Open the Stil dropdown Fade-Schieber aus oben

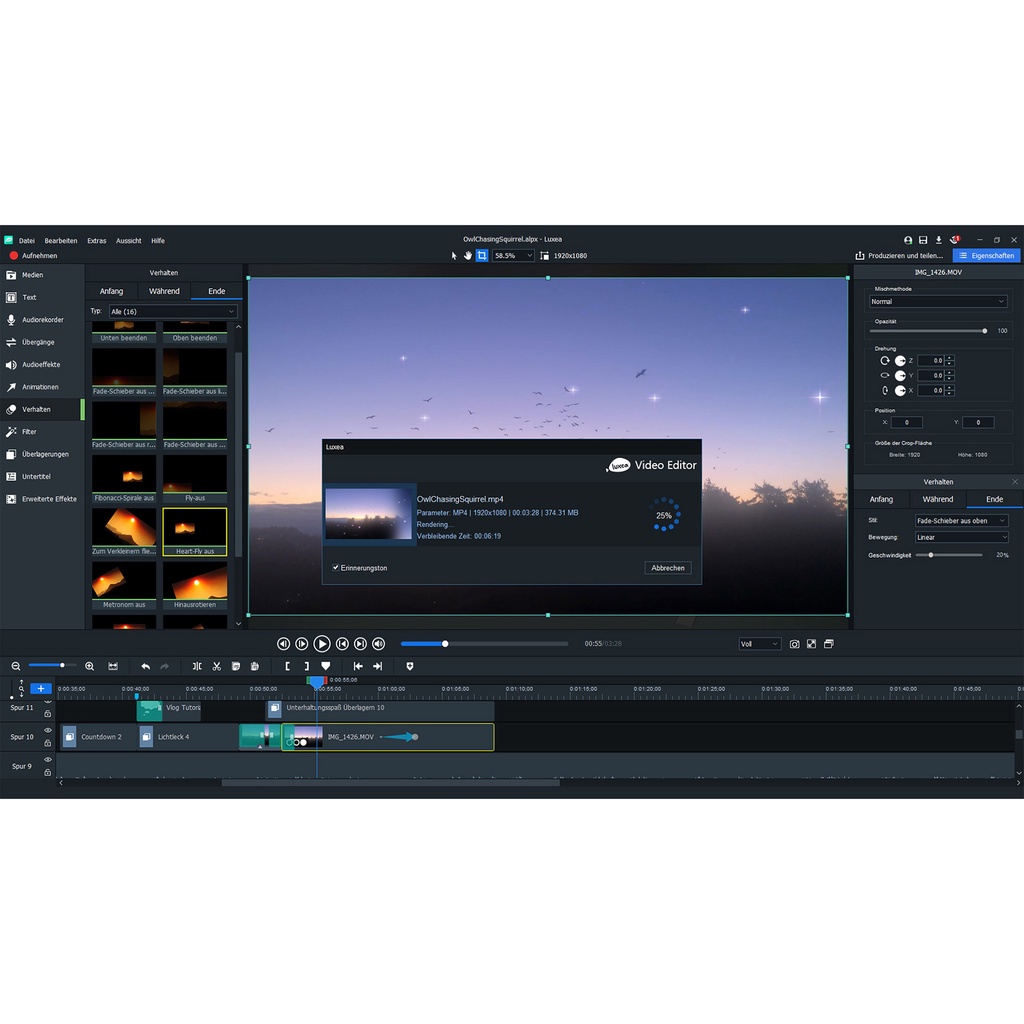961,520
